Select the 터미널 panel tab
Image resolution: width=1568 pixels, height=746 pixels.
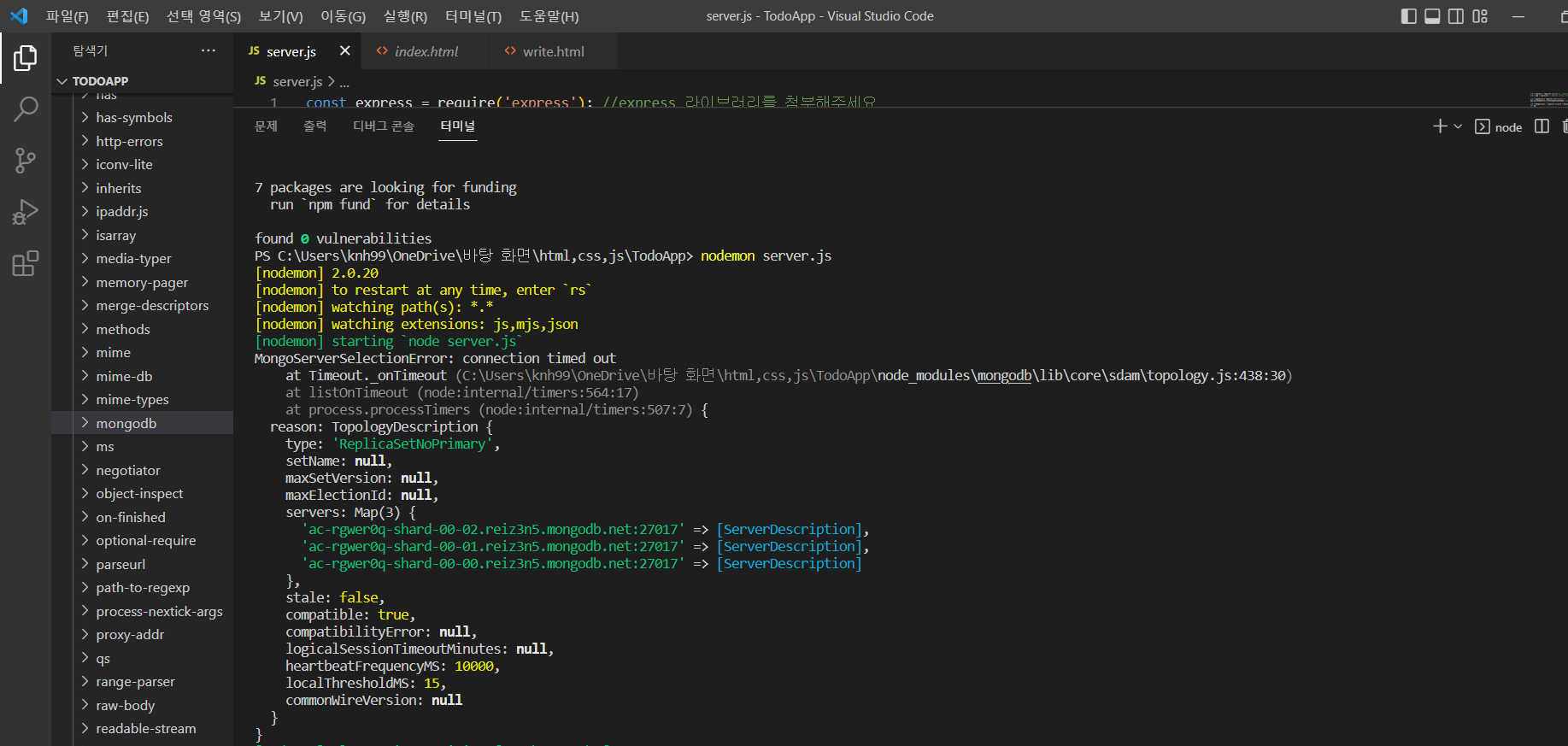pyautogui.click(x=458, y=126)
